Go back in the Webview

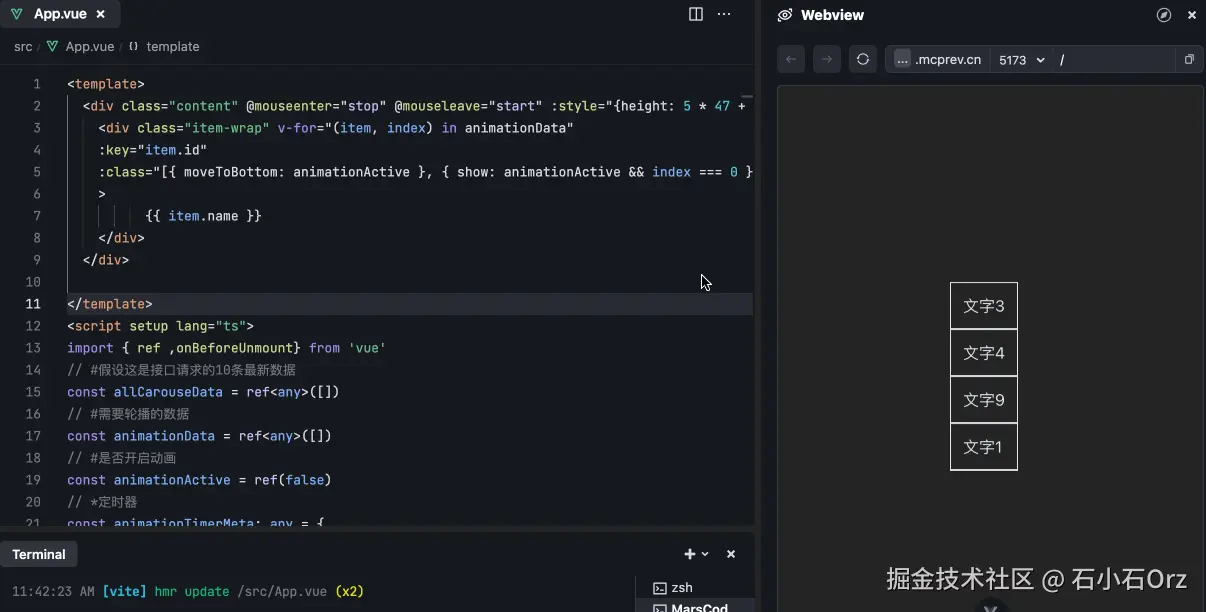pyautogui.click(x=791, y=59)
